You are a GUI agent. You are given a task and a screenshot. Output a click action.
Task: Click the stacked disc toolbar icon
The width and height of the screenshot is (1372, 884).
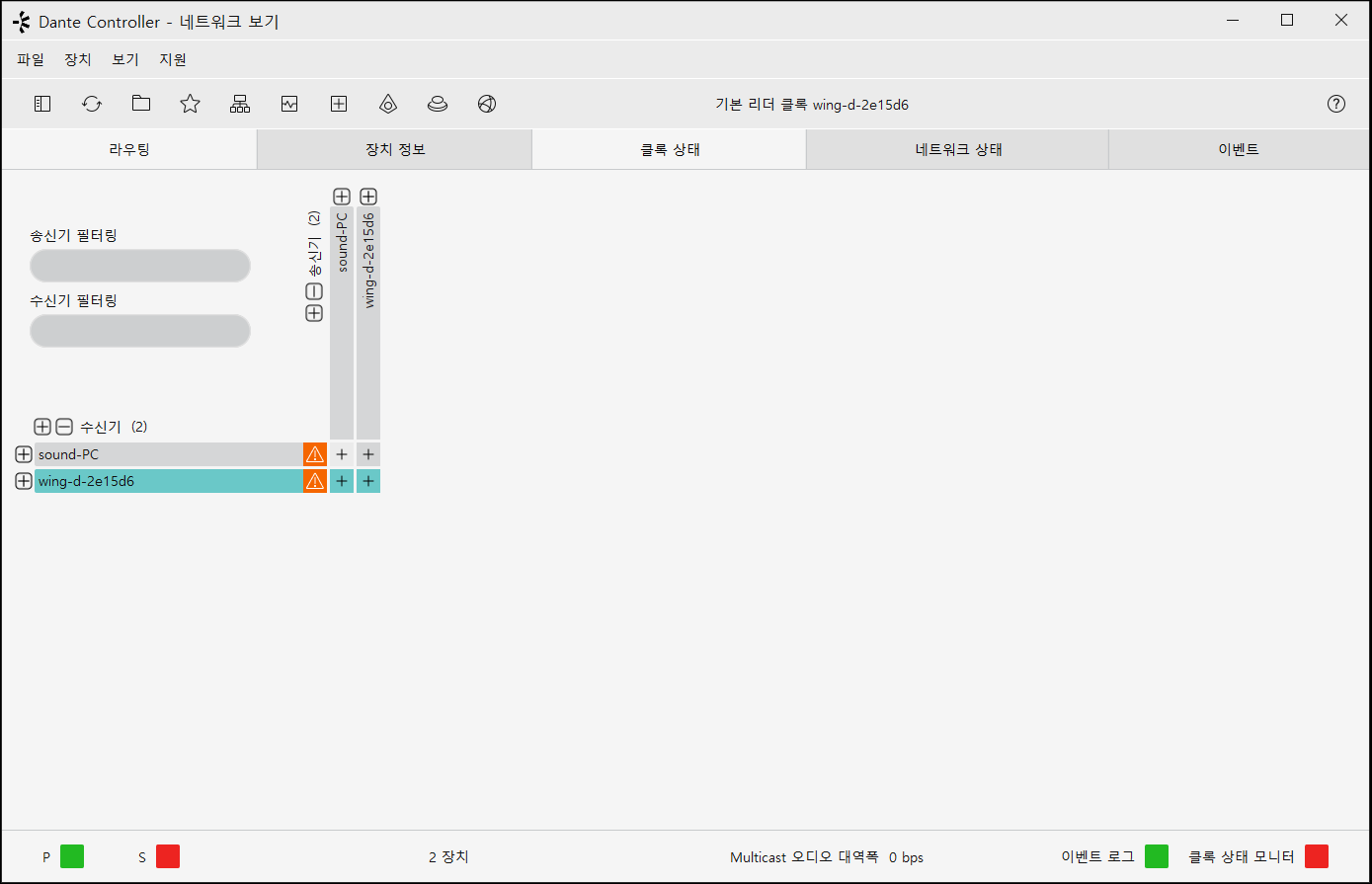tap(438, 104)
